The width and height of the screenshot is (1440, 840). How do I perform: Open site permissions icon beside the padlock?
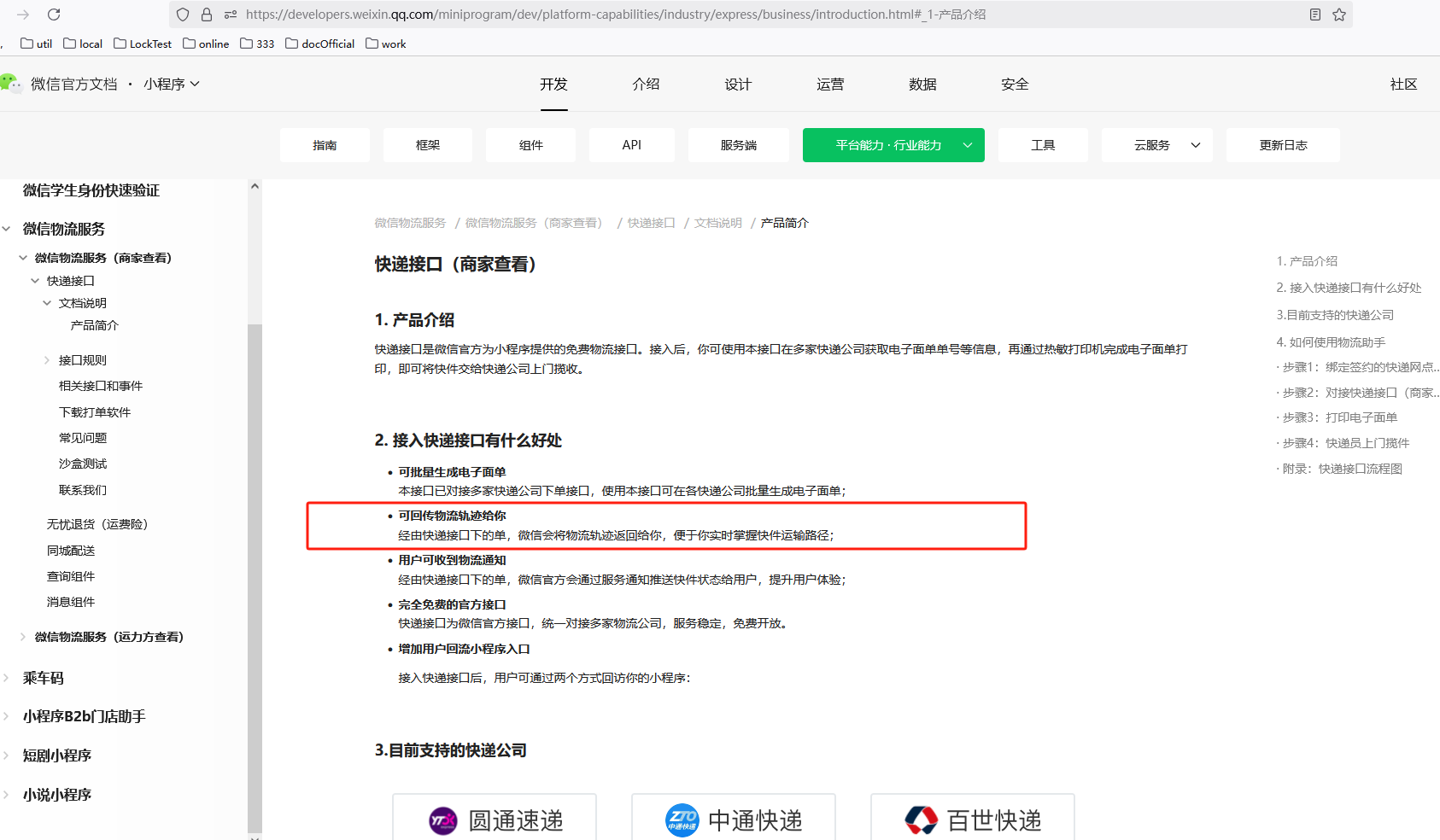click(231, 15)
